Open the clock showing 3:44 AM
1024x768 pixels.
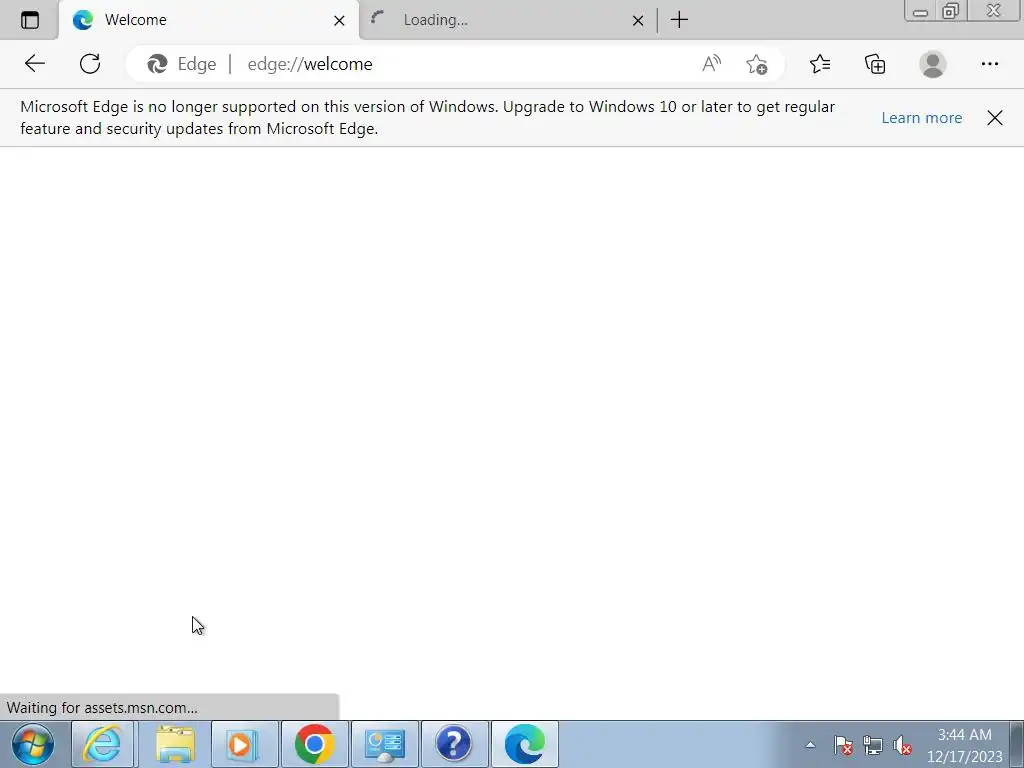965,745
